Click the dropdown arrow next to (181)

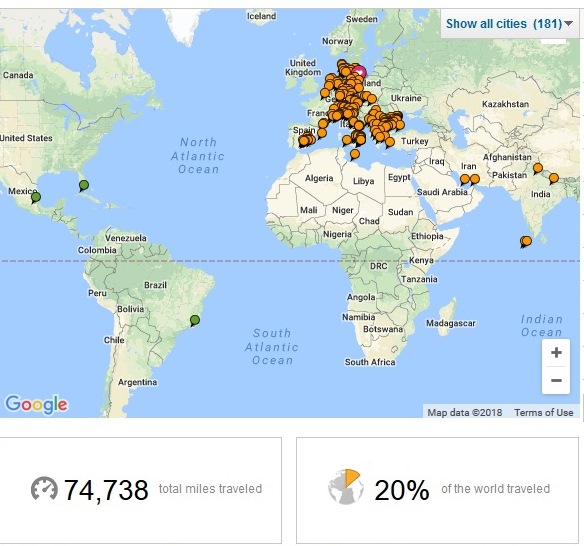point(568,23)
